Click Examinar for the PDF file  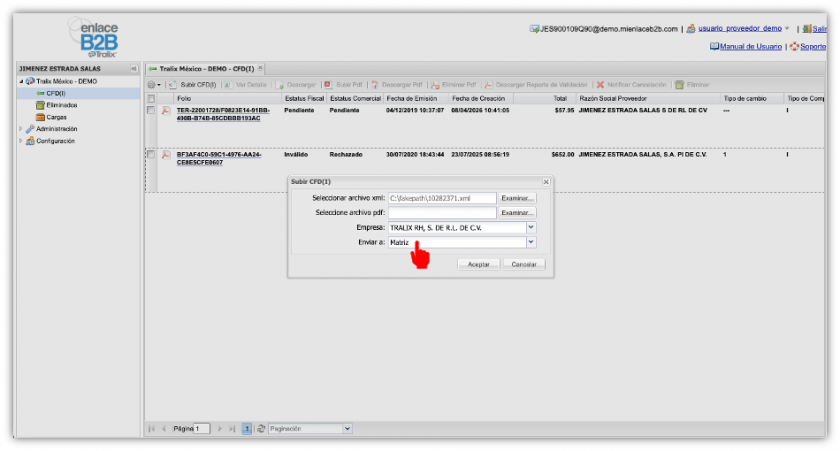pyautogui.click(x=518, y=213)
